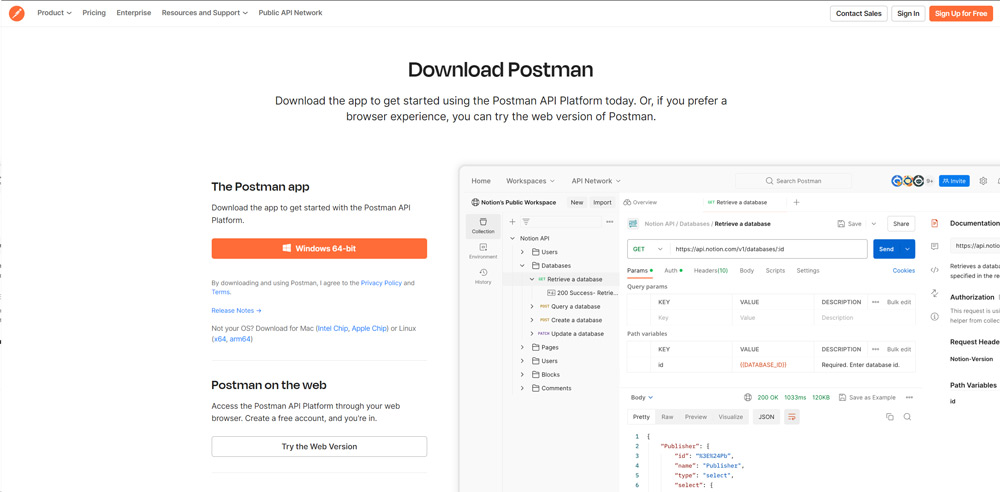Expand the Pages folder
Screen dimensions: 1000x492
[x=521, y=348]
